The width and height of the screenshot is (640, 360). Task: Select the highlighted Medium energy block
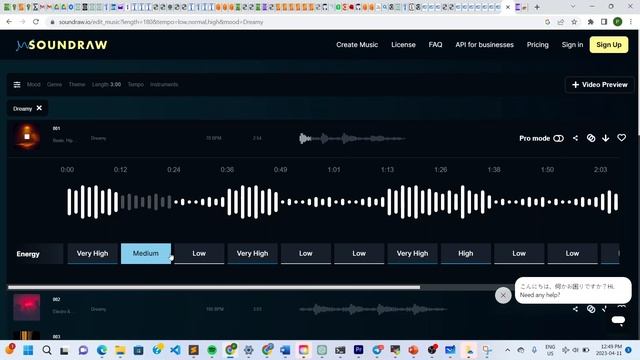point(146,253)
